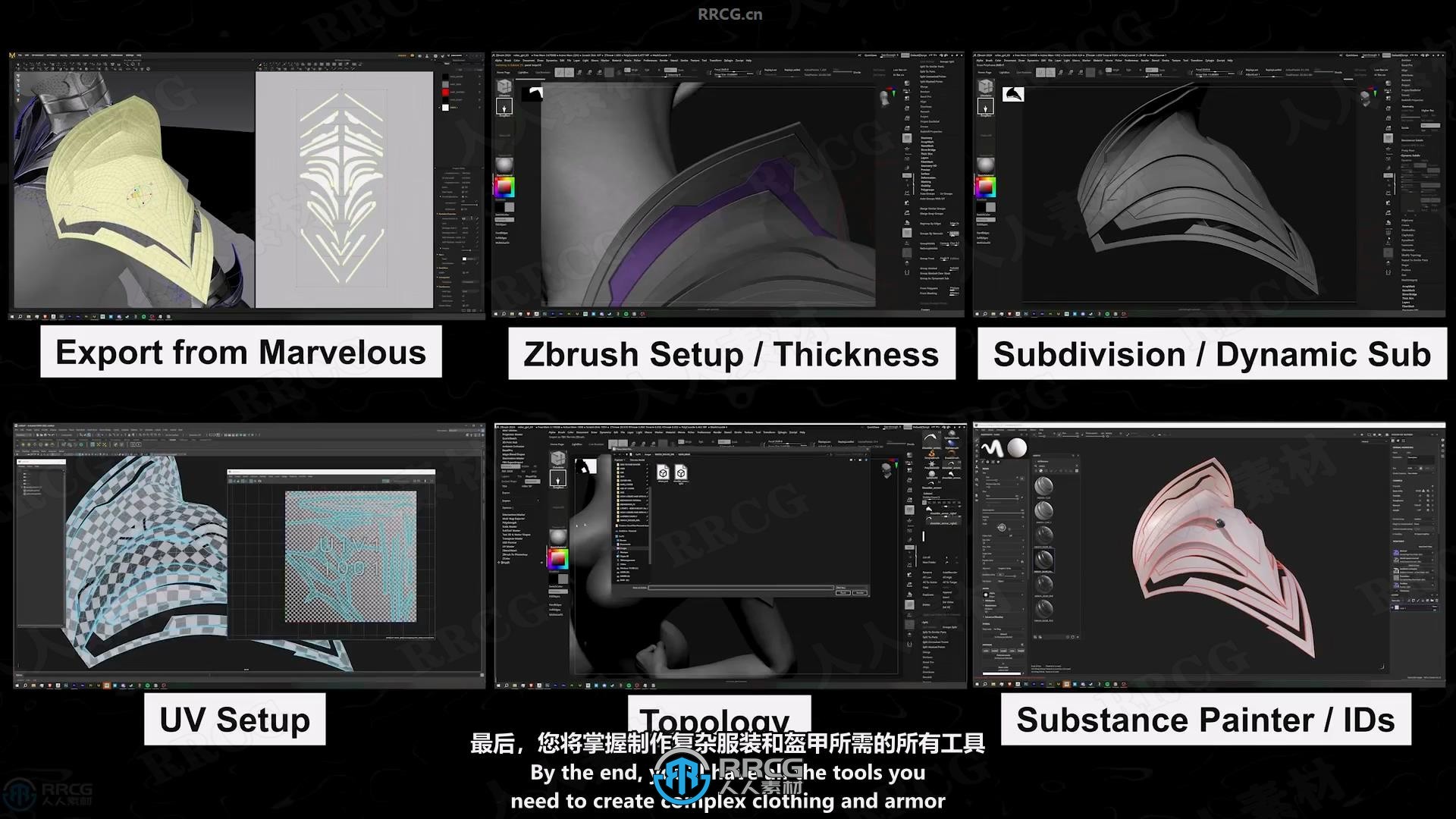Toggle Edit mode button in Zbrush Setup toolbar
Image resolution: width=1456 pixels, height=819 pixels.
click(560, 72)
